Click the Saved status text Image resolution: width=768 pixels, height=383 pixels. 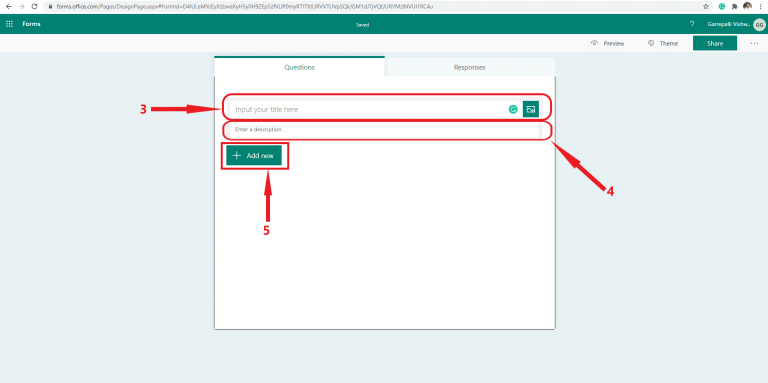point(362,24)
